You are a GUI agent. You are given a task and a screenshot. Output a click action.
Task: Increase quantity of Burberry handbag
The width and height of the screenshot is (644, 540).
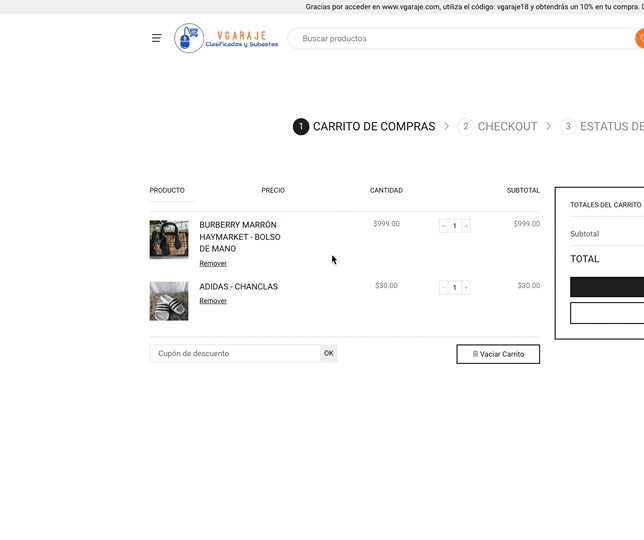(466, 226)
